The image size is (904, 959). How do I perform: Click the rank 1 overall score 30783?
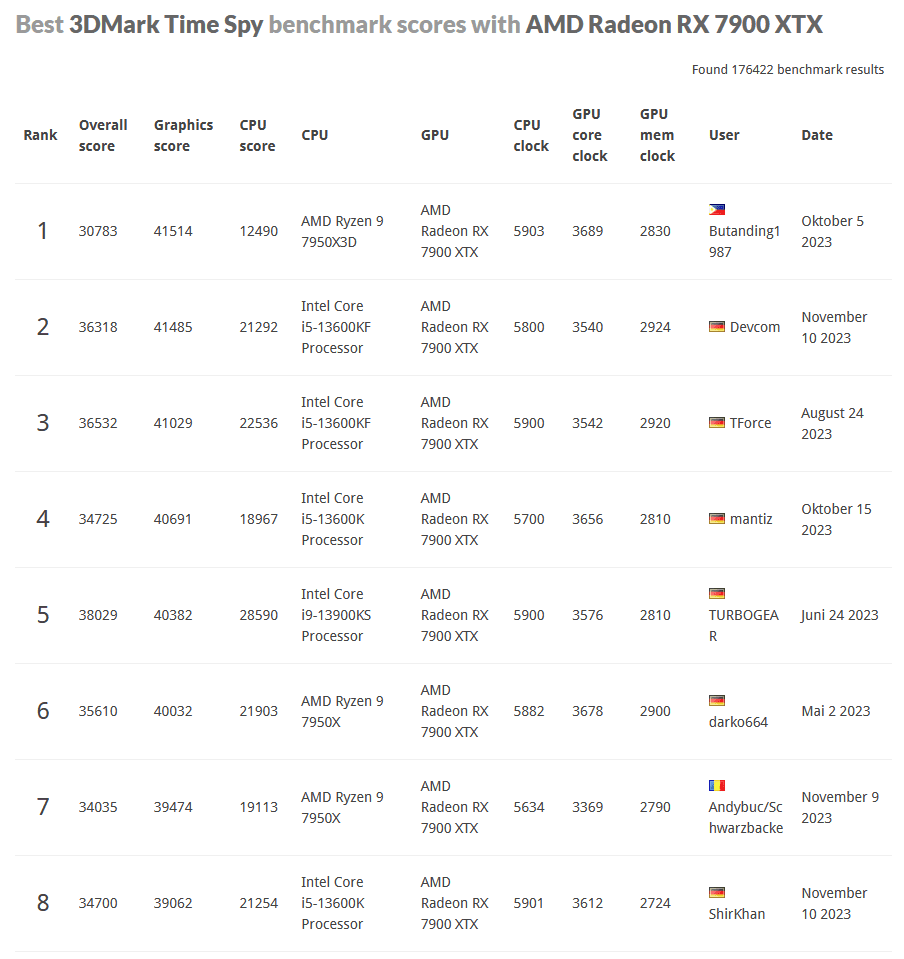98,231
